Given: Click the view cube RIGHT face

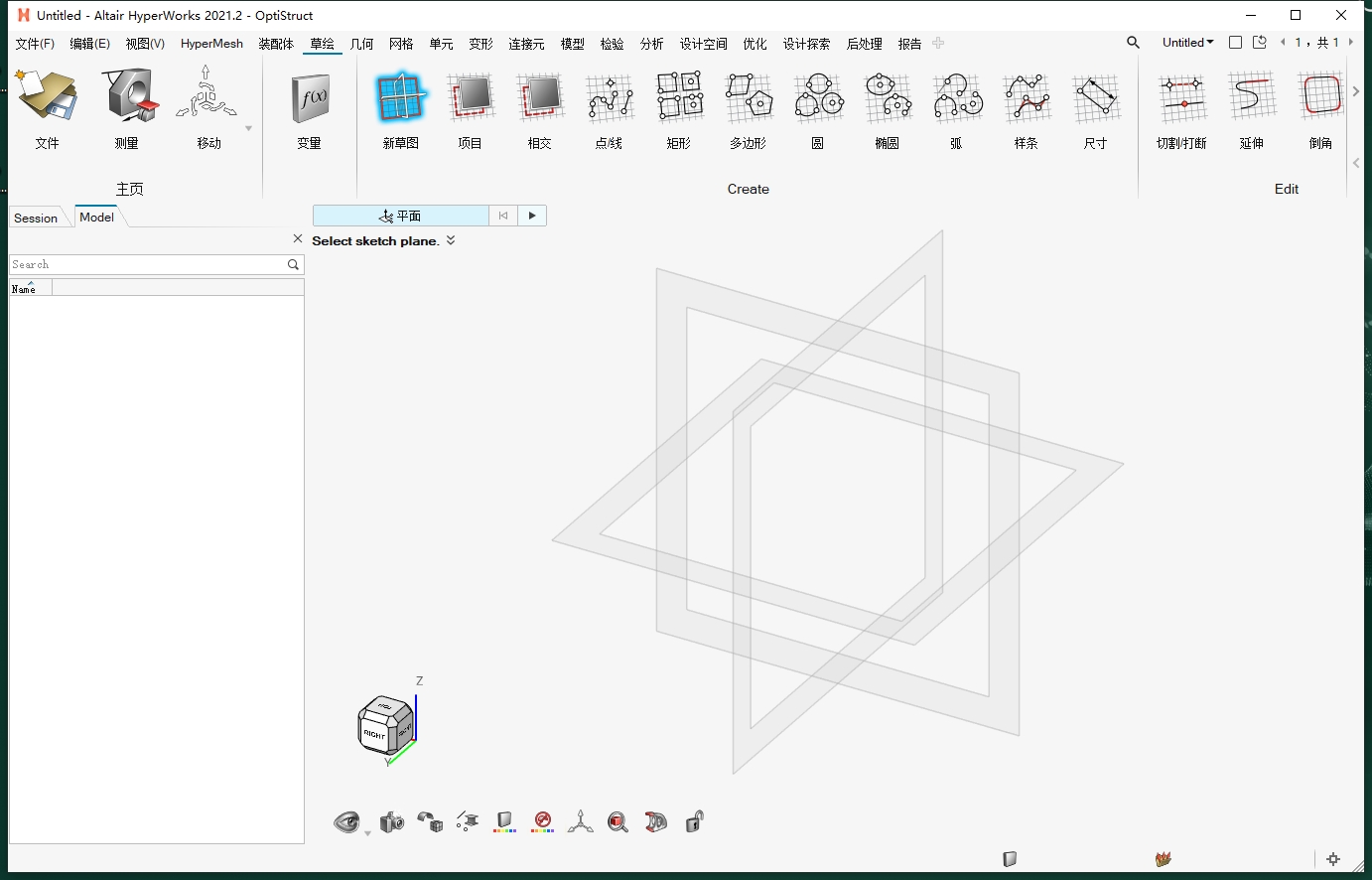Looking at the screenshot, I should point(374,733).
